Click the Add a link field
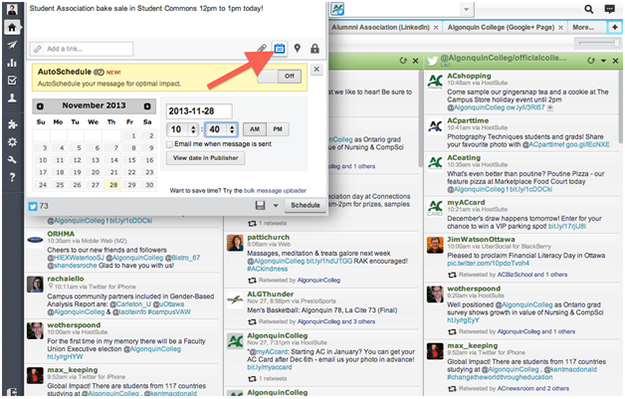Image resolution: width=625 pixels, height=399 pixels. 82,49
